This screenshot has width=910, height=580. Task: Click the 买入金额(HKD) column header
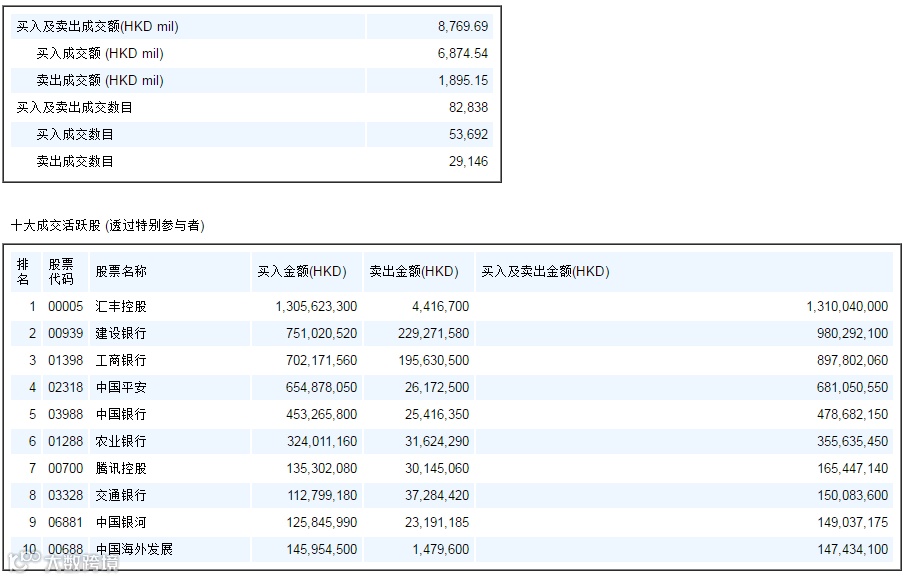[x=302, y=272]
